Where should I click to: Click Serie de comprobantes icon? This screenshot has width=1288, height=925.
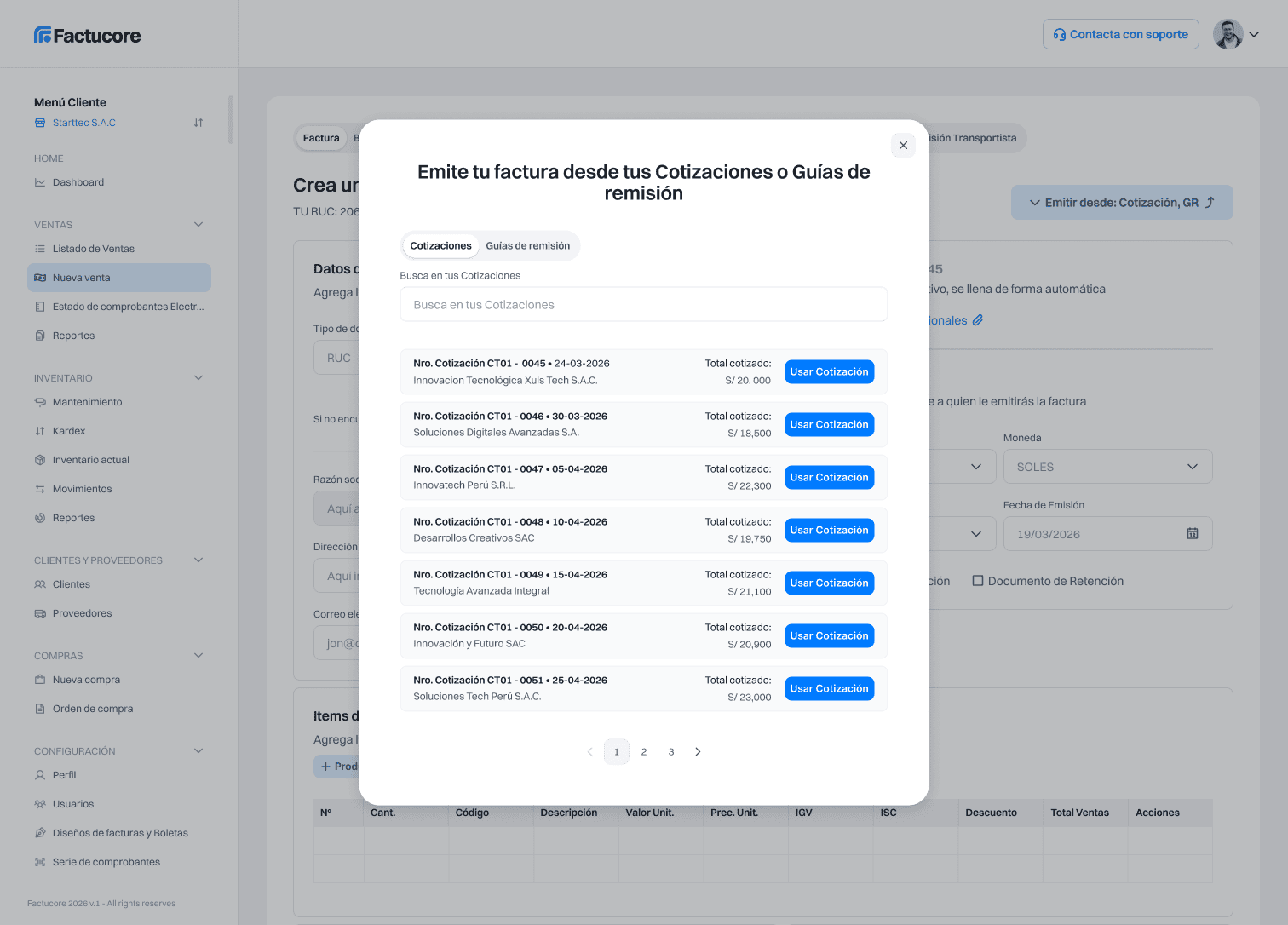click(40, 862)
